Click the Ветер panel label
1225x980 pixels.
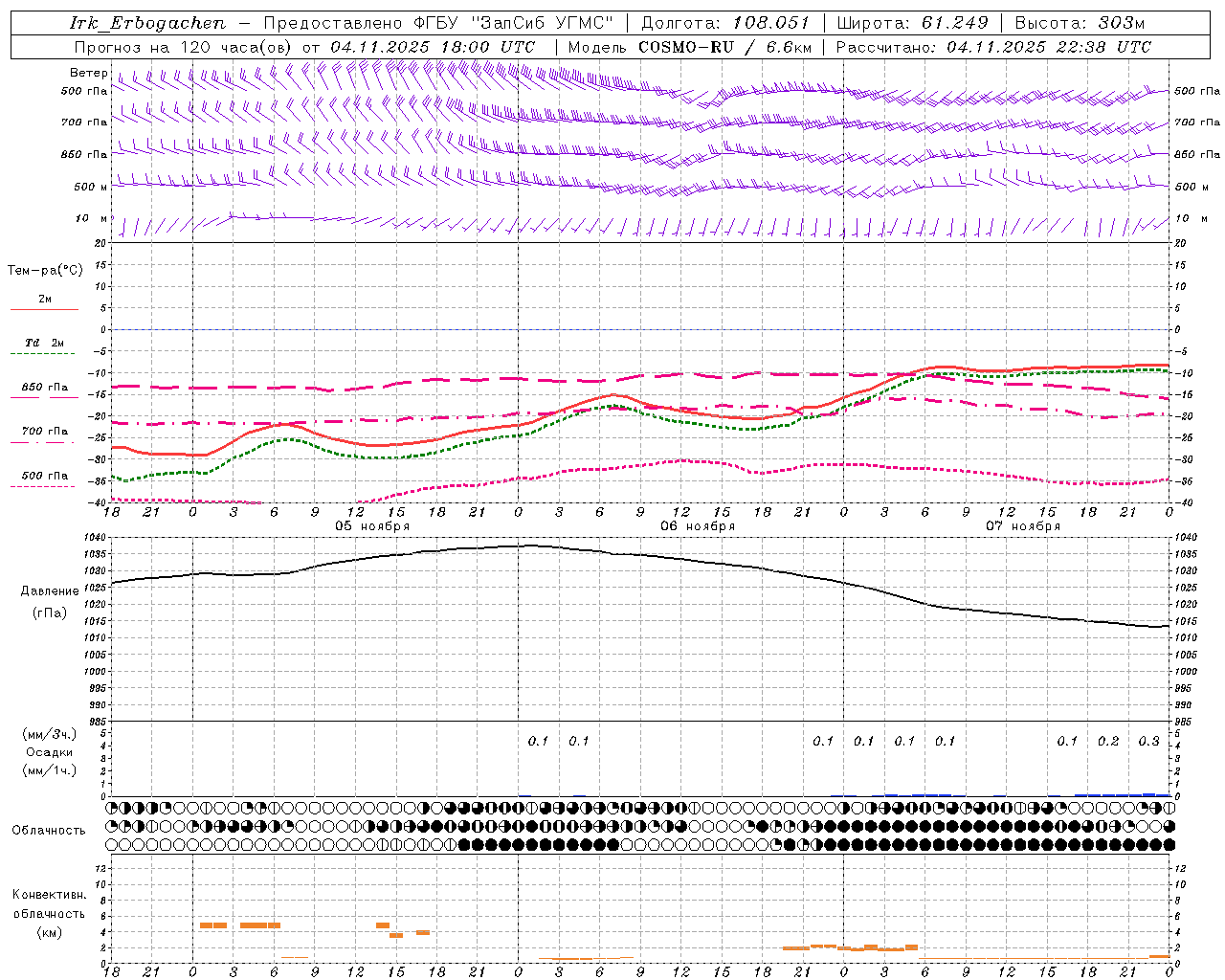[88, 73]
